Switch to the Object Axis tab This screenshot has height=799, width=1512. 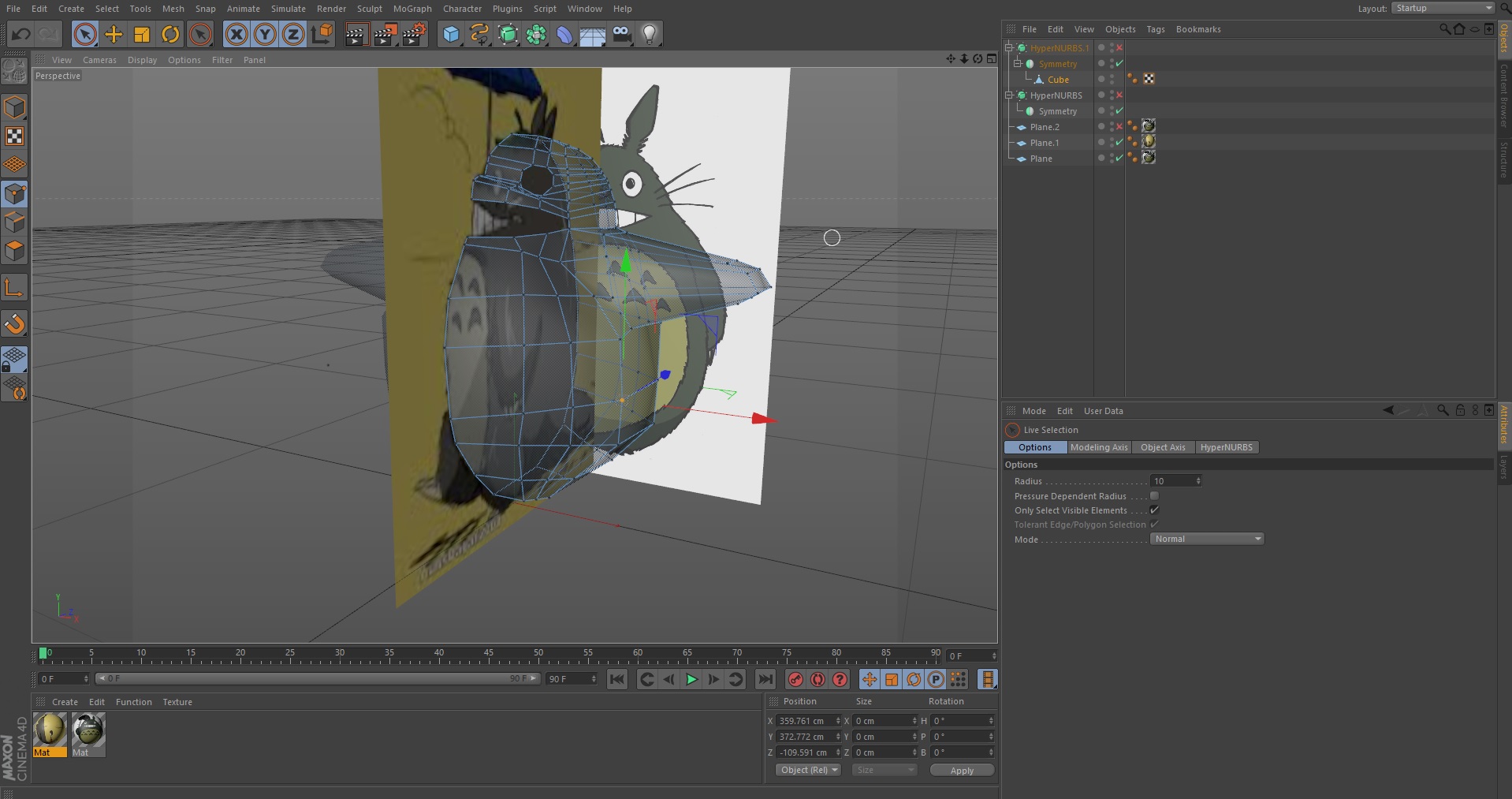pos(1163,447)
